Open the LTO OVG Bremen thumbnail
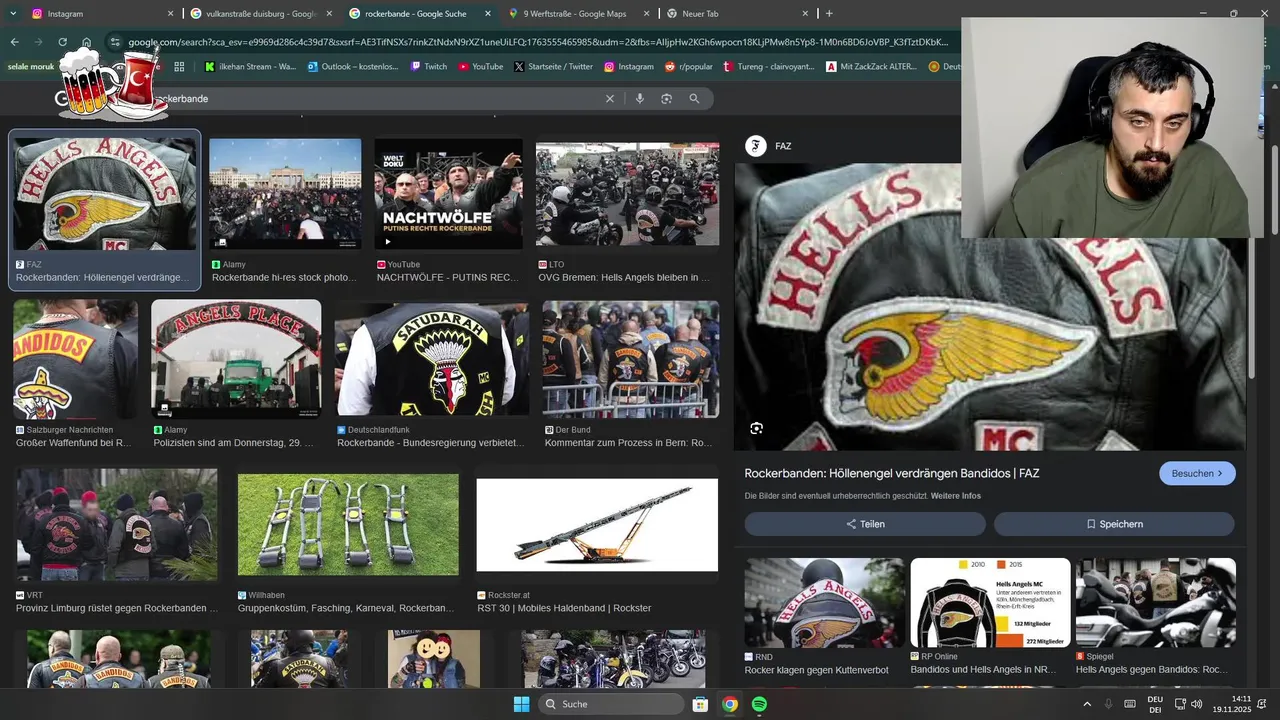Viewport: 1280px width, 720px height. 627,194
